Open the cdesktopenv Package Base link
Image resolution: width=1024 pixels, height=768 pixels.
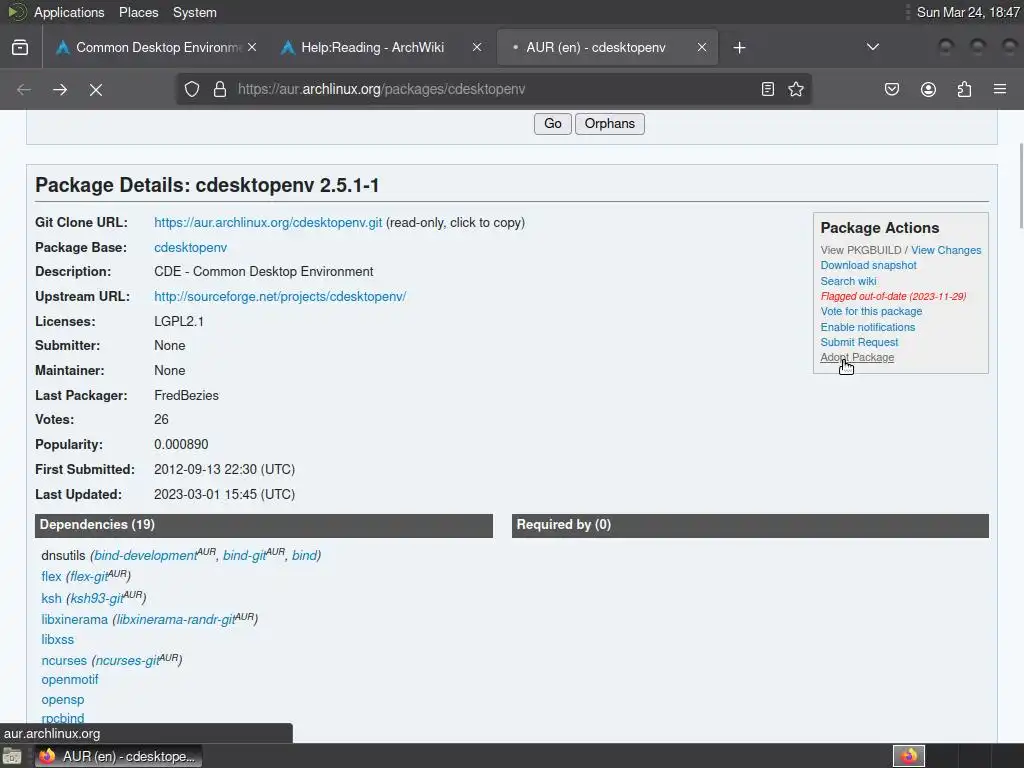[191, 248]
